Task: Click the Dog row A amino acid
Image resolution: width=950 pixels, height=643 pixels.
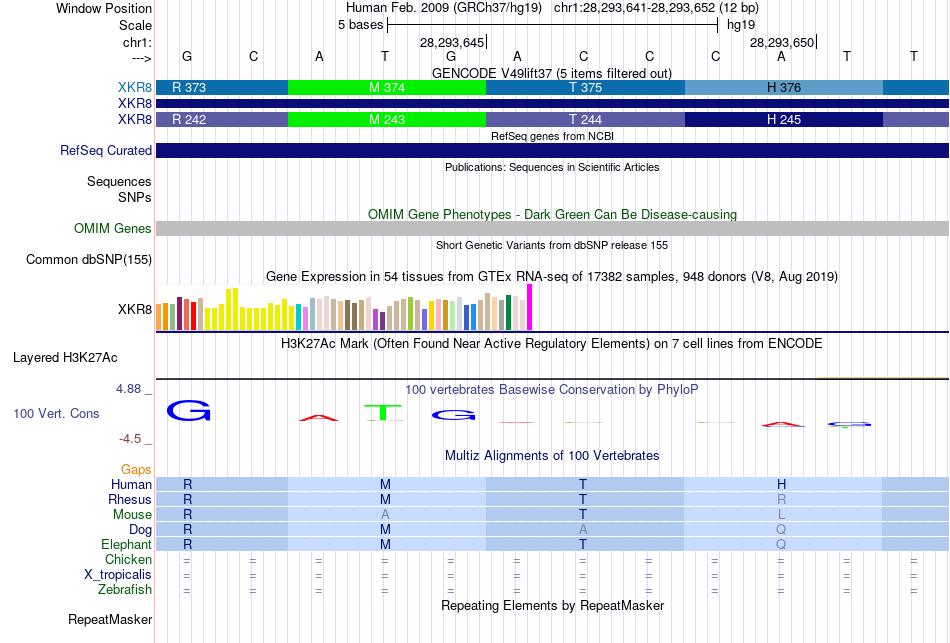Action: 583,530
